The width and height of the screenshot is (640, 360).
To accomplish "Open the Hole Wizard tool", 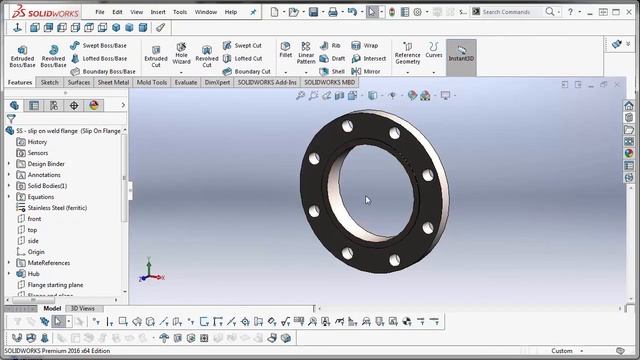I will tap(181, 53).
